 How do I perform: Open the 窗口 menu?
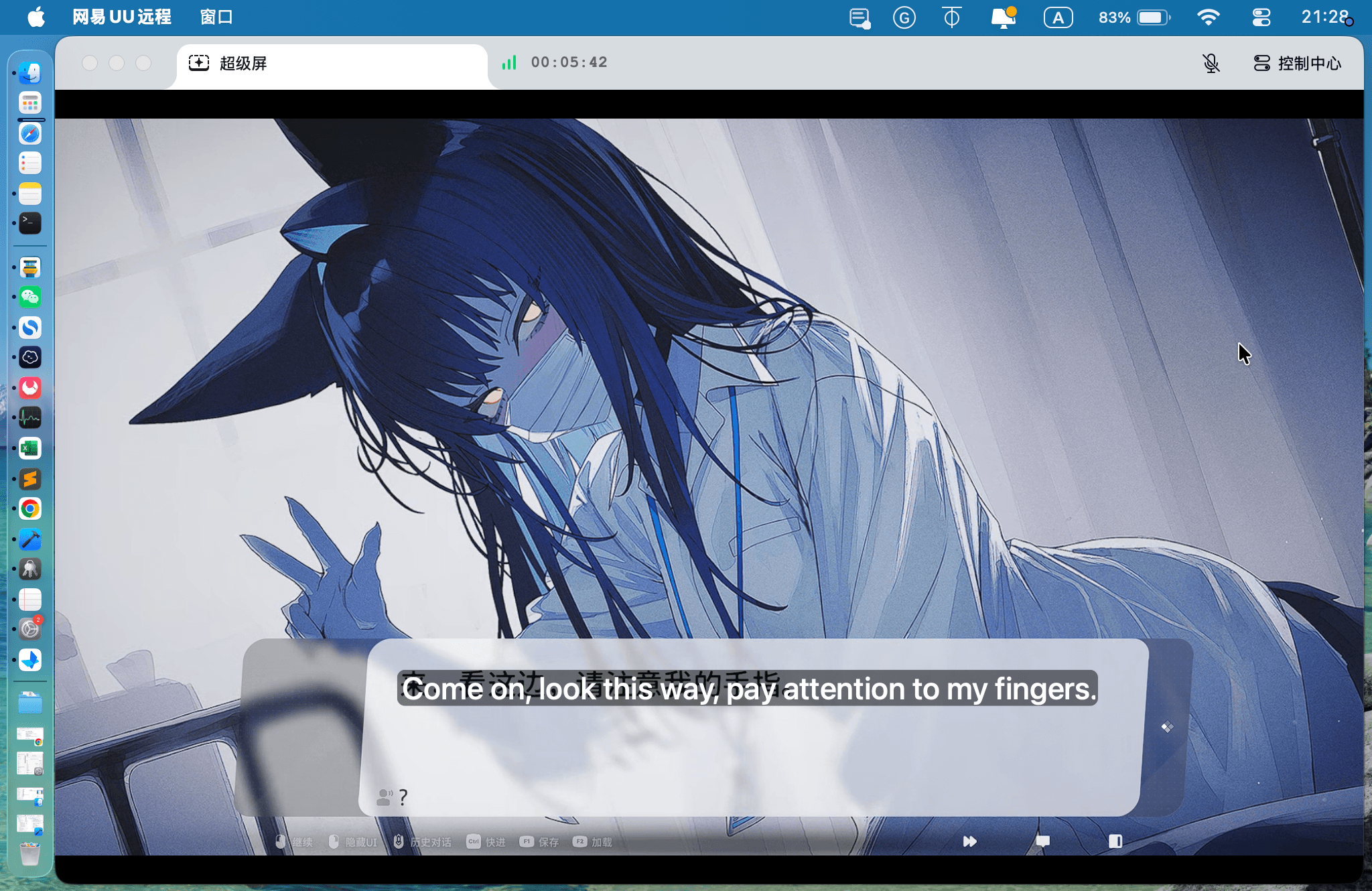[x=216, y=17]
